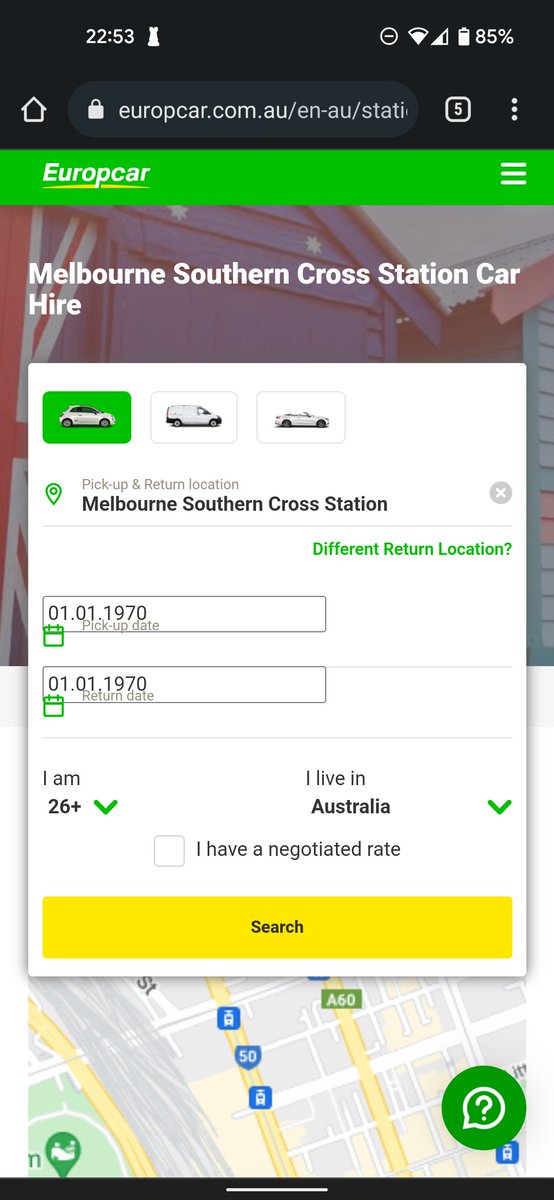554x1200 pixels.
Task: Open Chrome's three-dot overflow menu
Action: coord(514,110)
